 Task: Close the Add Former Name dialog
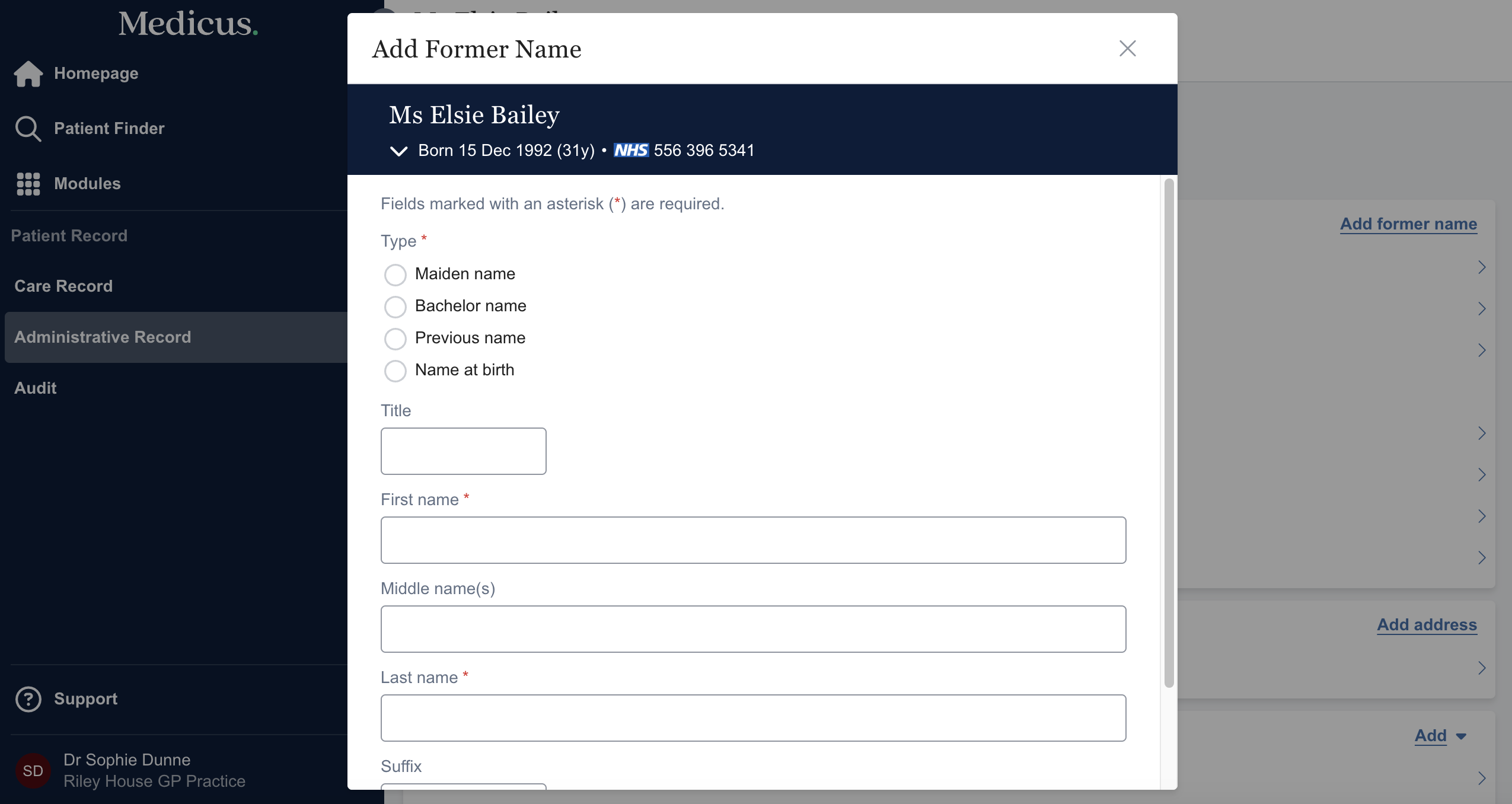click(x=1127, y=49)
